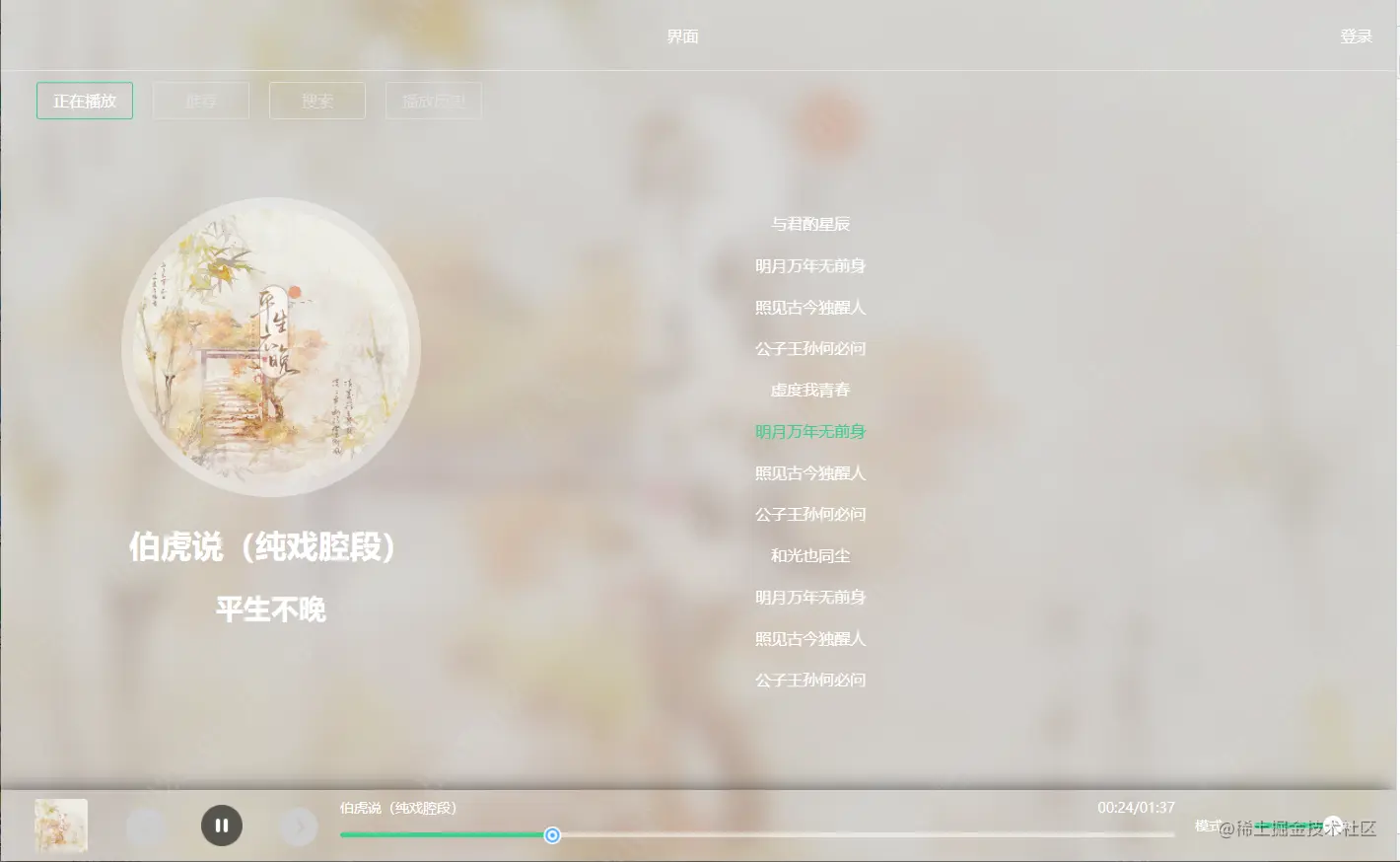1400x862 pixels.
Task: Open the 界面 menu at the top
Action: click(x=682, y=36)
